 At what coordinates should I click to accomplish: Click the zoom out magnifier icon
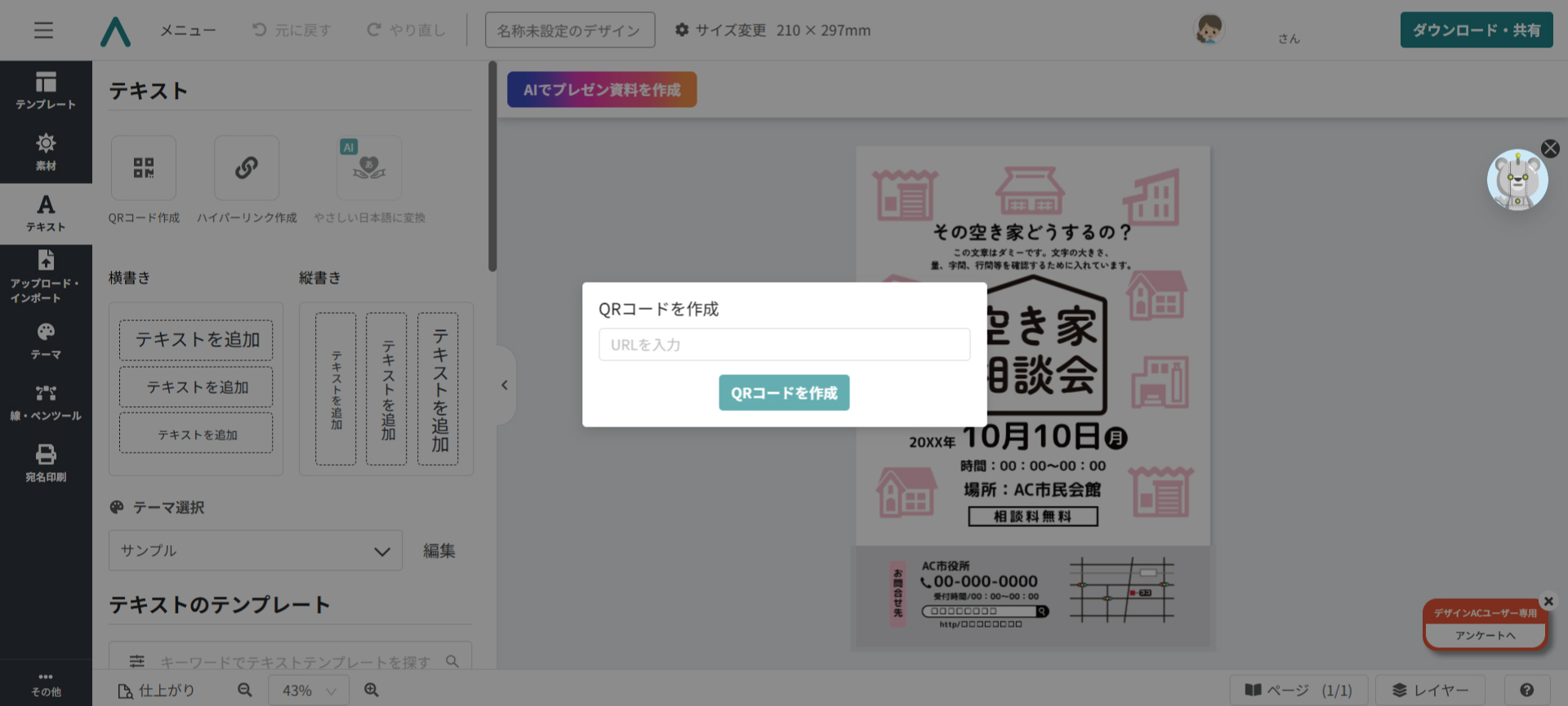click(245, 690)
